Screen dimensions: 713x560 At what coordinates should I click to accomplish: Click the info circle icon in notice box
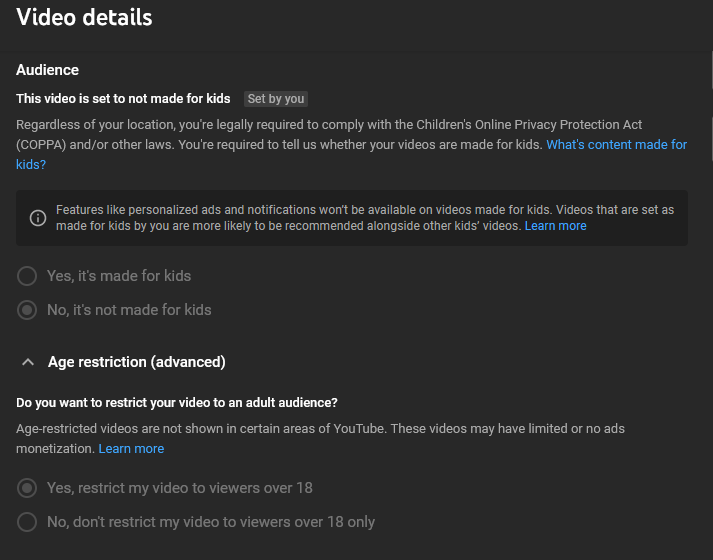pos(38,218)
